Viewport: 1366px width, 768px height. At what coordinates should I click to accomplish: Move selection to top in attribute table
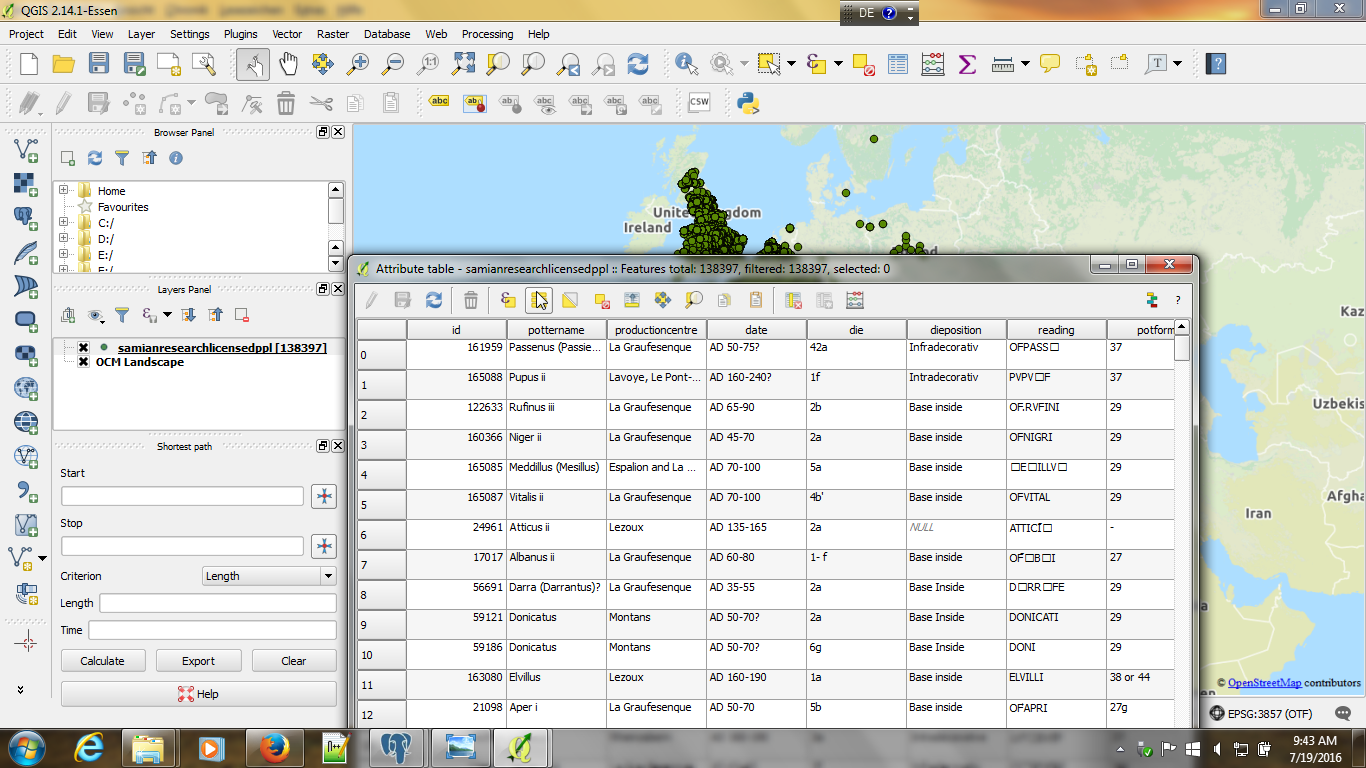(632, 300)
